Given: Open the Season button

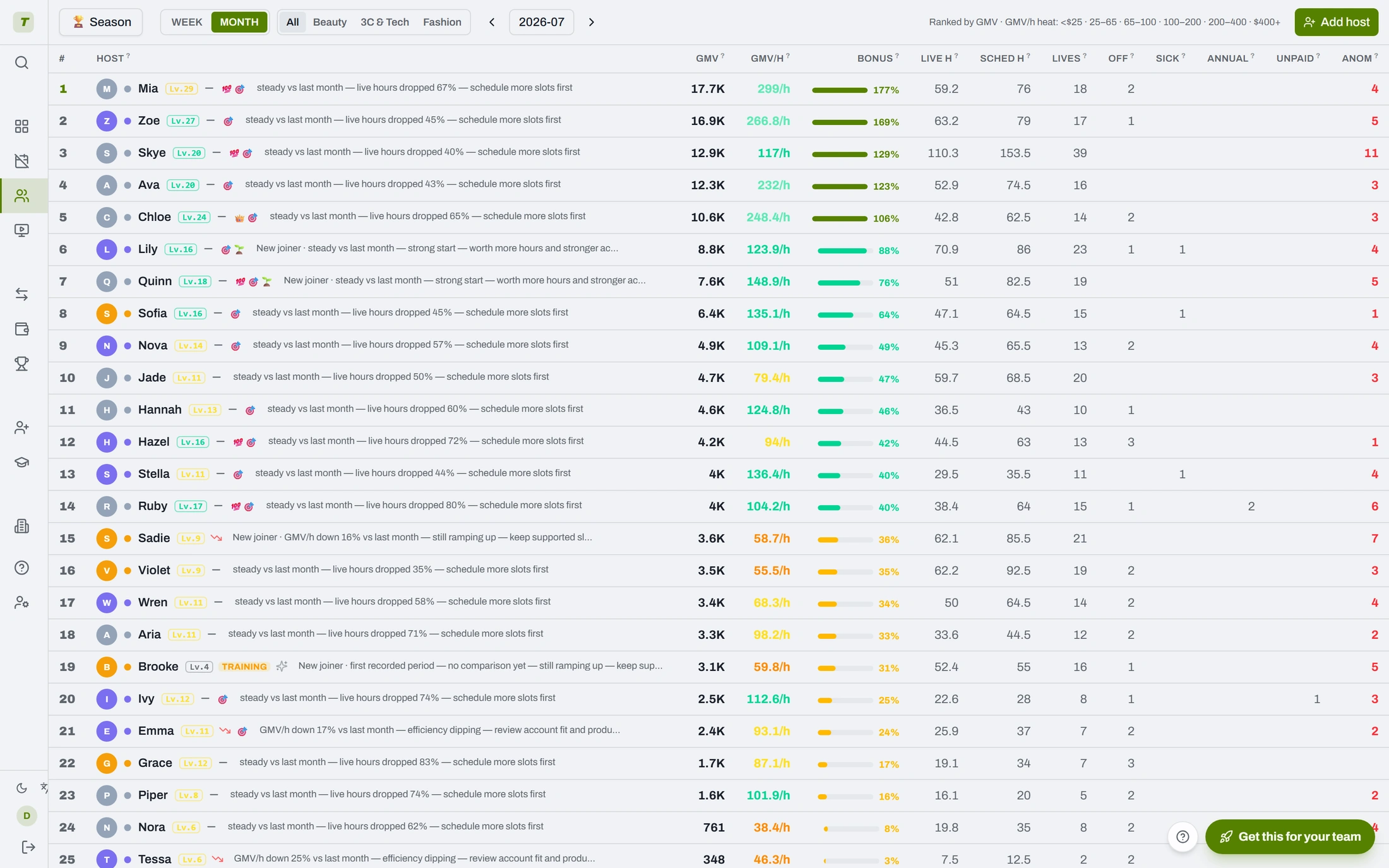Looking at the screenshot, I should [x=101, y=22].
